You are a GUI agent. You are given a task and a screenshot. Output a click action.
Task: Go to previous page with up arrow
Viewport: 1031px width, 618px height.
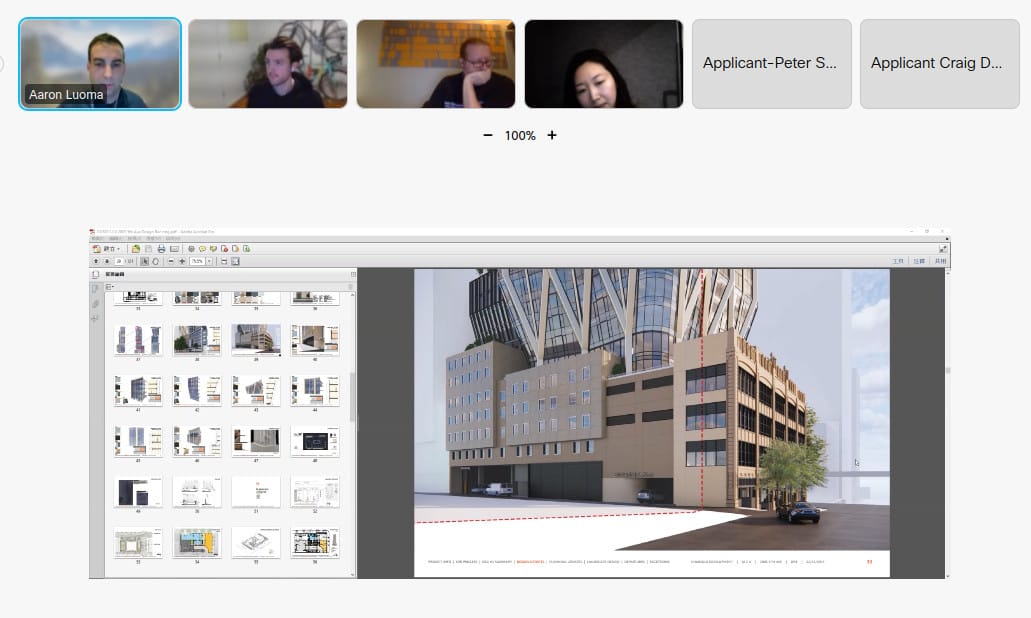[95, 261]
